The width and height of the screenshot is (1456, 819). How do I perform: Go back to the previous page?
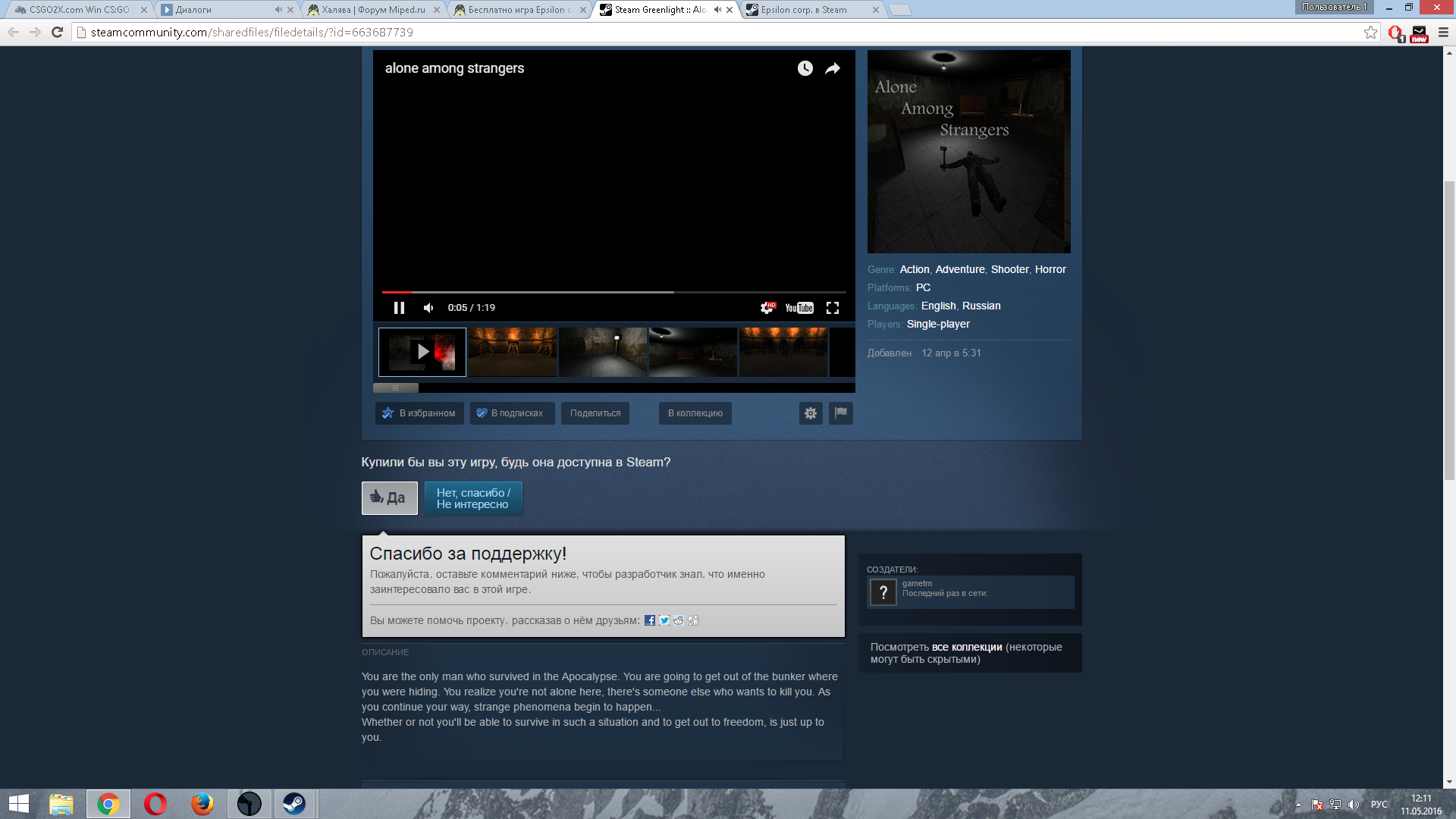coord(13,32)
